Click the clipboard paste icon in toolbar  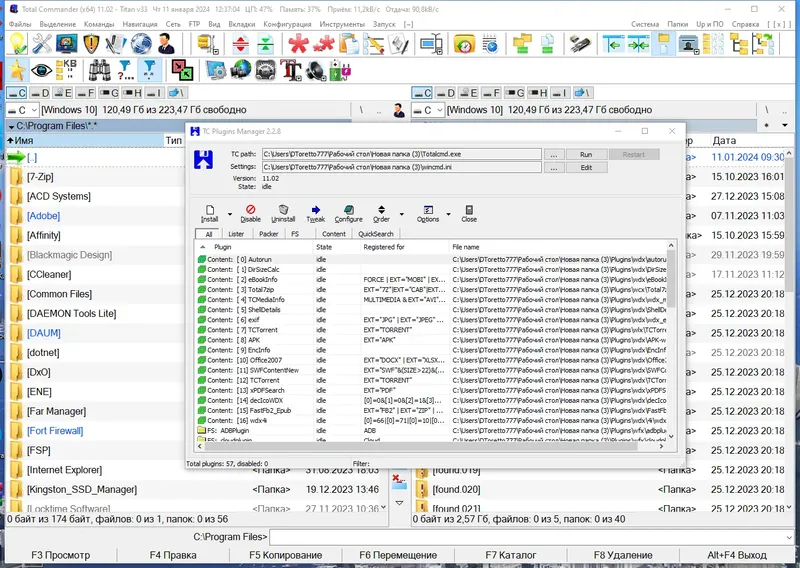click(x=349, y=44)
